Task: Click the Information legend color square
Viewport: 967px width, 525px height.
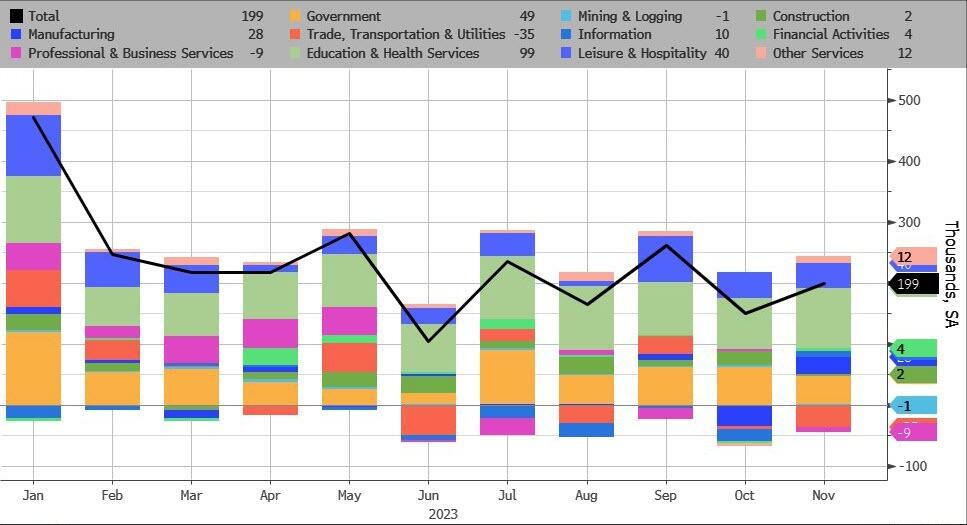Action: (566, 34)
